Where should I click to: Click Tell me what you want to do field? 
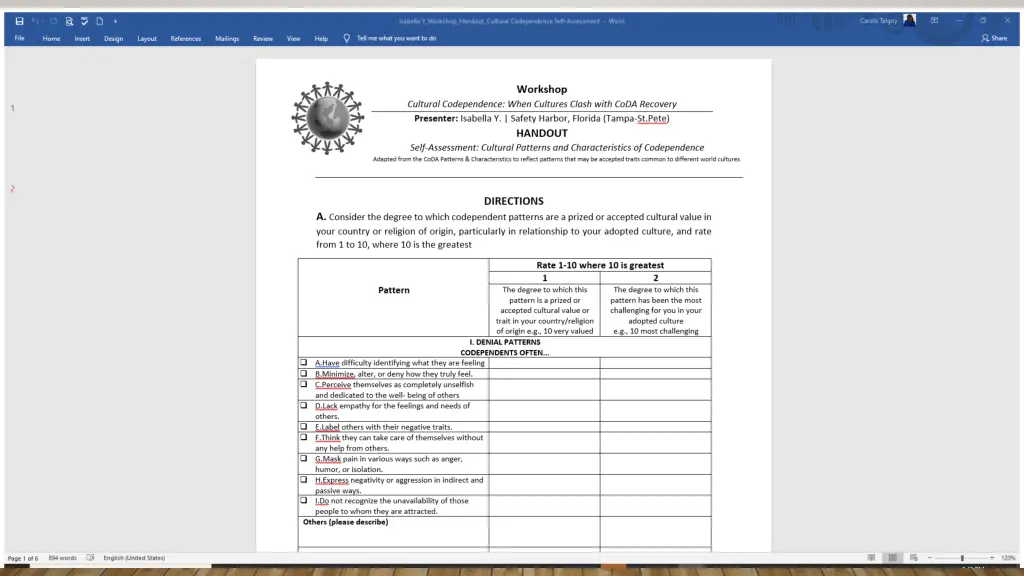[396, 39]
